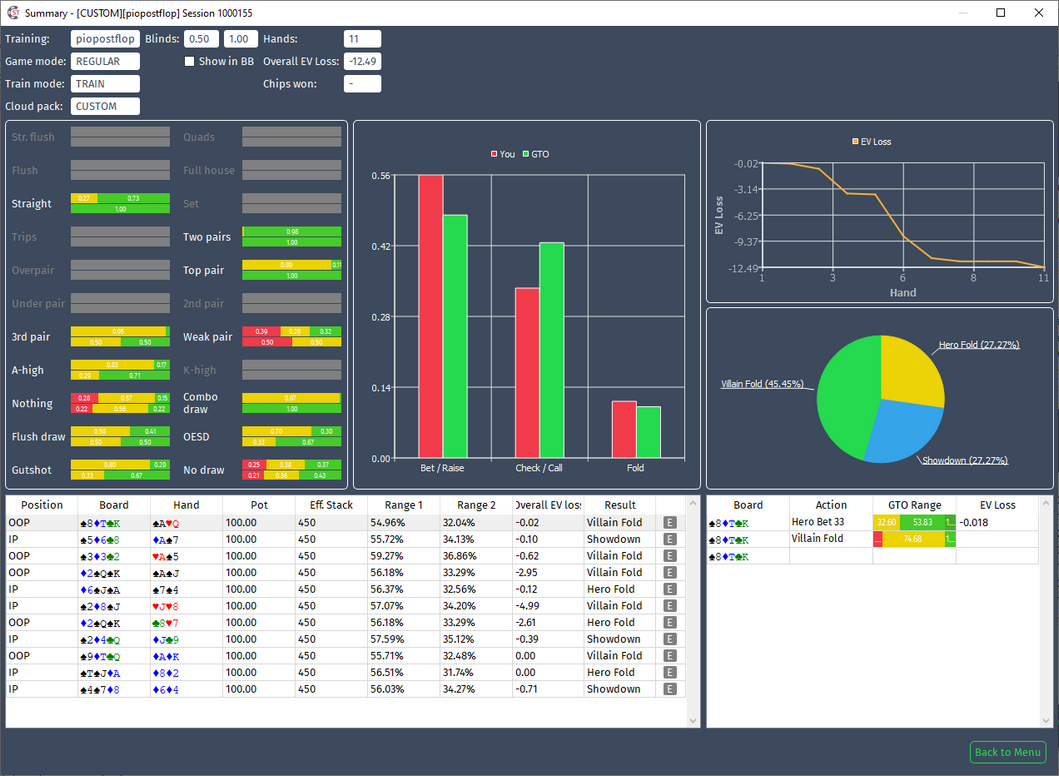Image resolution: width=1059 pixels, height=776 pixels.
Task: Click the application icon in title bar
Action: click(x=13, y=13)
